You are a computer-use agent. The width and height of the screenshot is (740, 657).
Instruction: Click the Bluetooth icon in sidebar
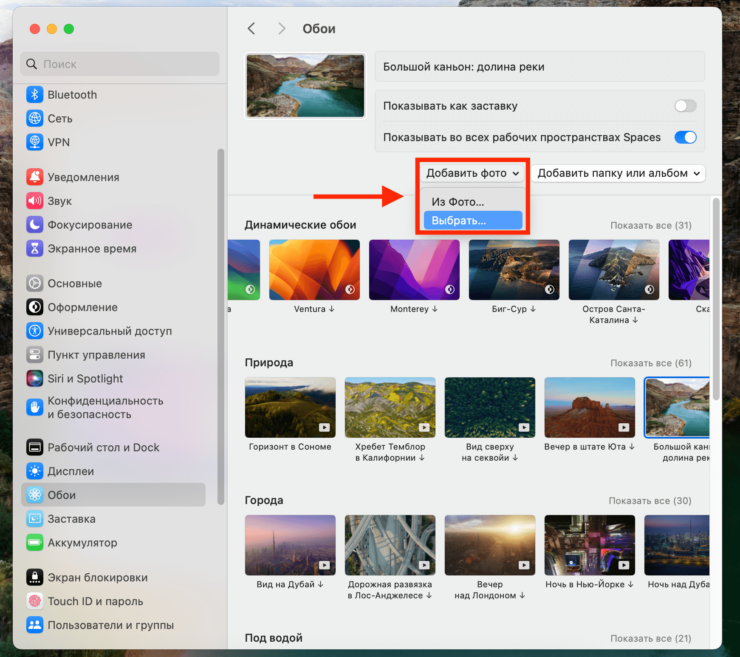coord(35,95)
